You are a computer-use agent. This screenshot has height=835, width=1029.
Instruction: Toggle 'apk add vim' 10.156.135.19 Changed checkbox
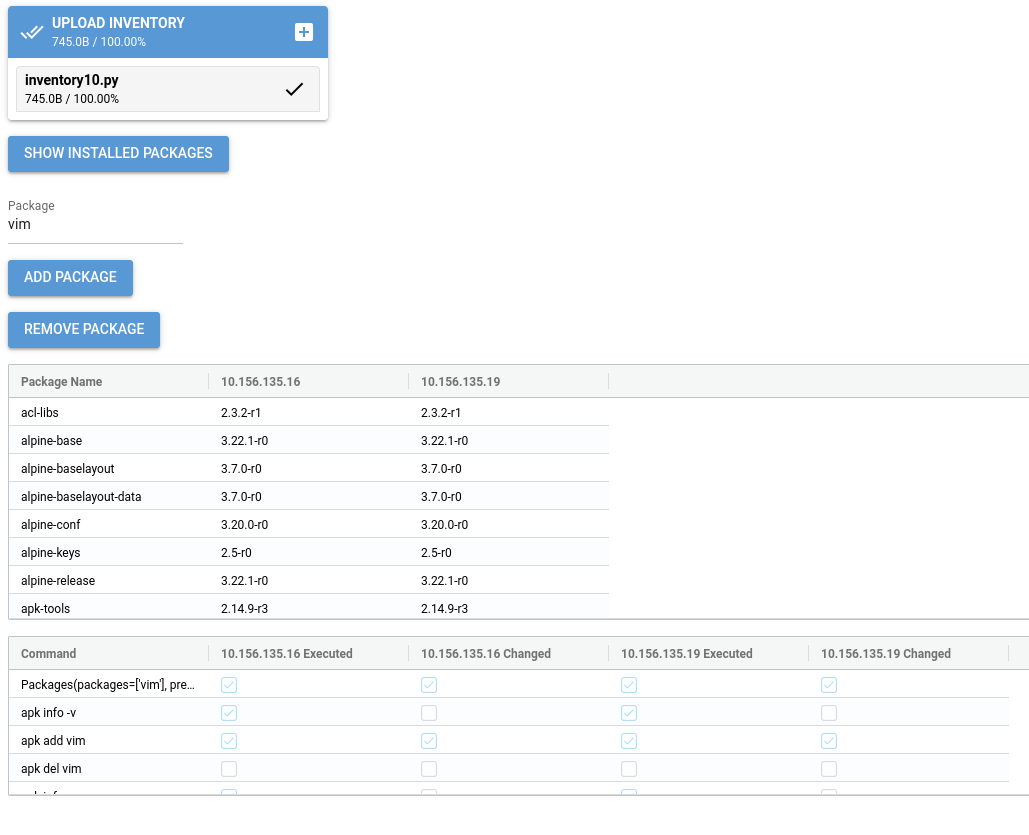[x=829, y=741]
